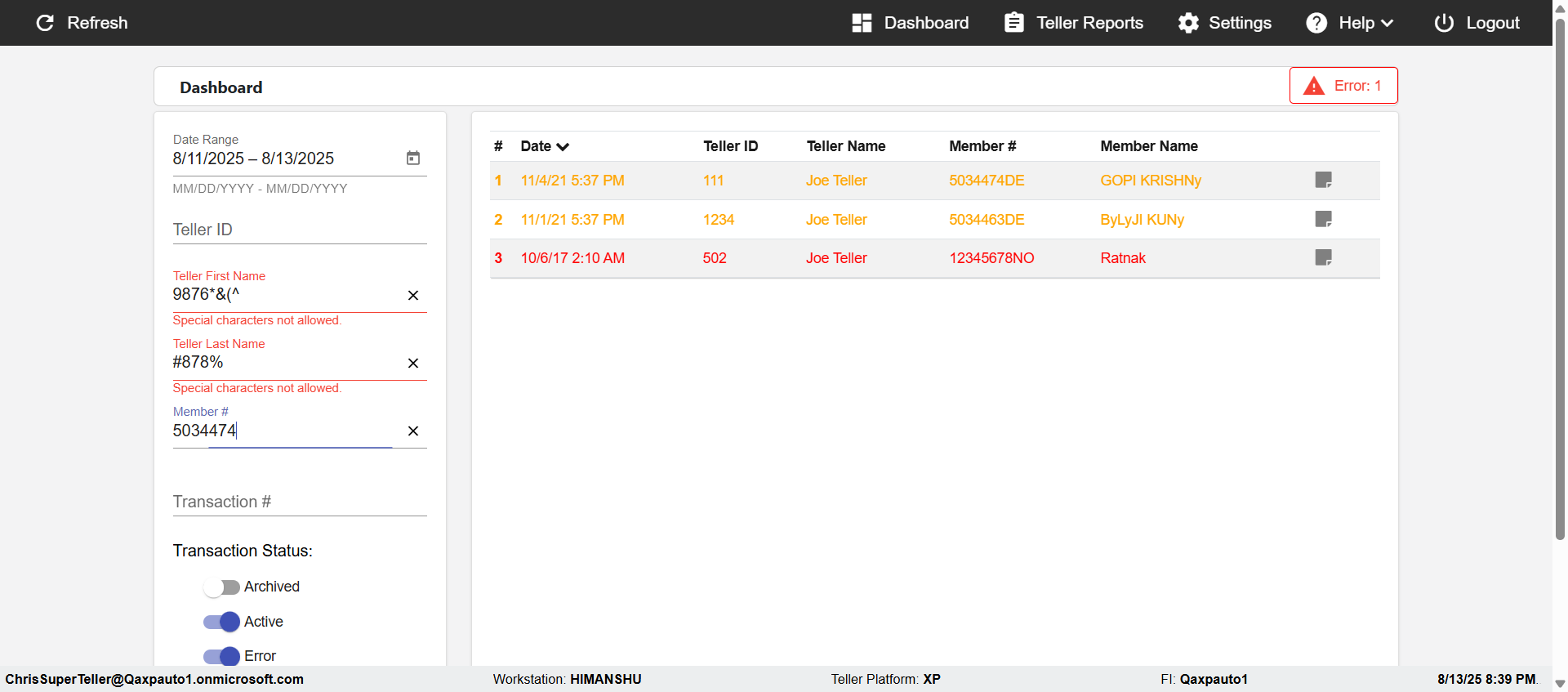
Task: Click the Settings gear icon
Action: click(x=1188, y=23)
